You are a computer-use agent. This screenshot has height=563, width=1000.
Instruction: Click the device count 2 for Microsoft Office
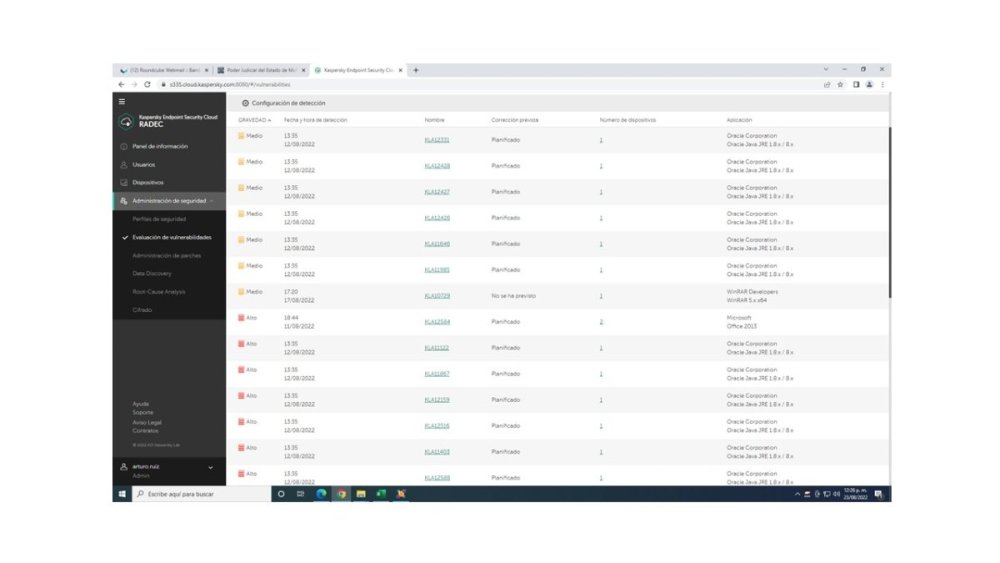pyautogui.click(x=601, y=322)
